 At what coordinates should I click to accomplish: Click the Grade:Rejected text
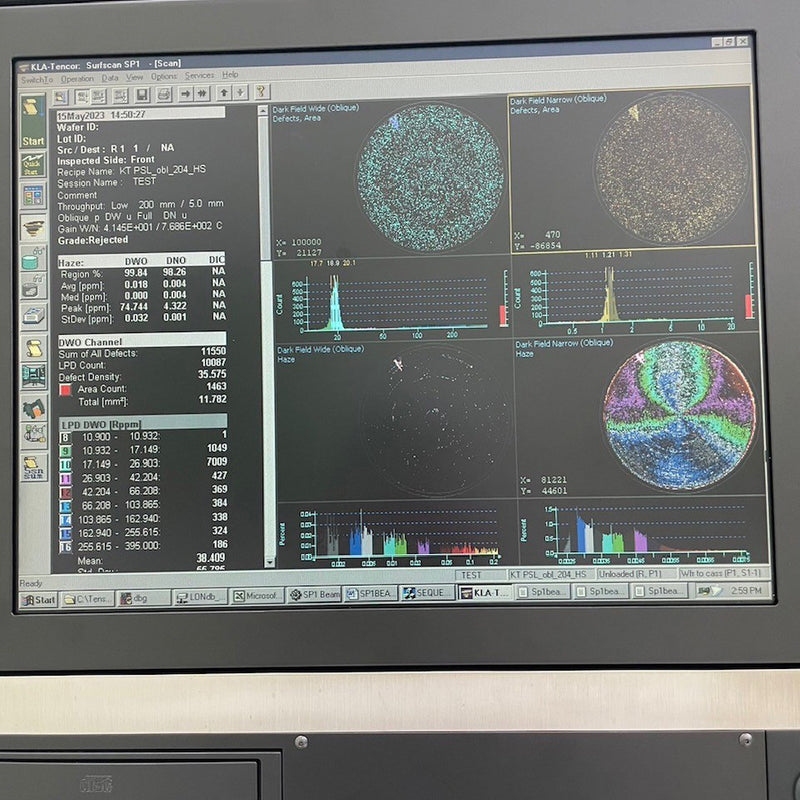(x=93, y=240)
